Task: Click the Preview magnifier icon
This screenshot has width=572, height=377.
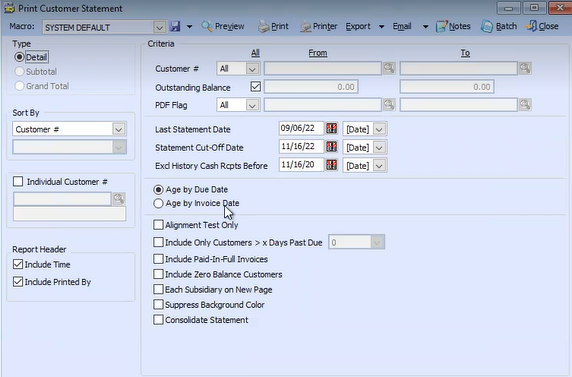Action: point(207,26)
